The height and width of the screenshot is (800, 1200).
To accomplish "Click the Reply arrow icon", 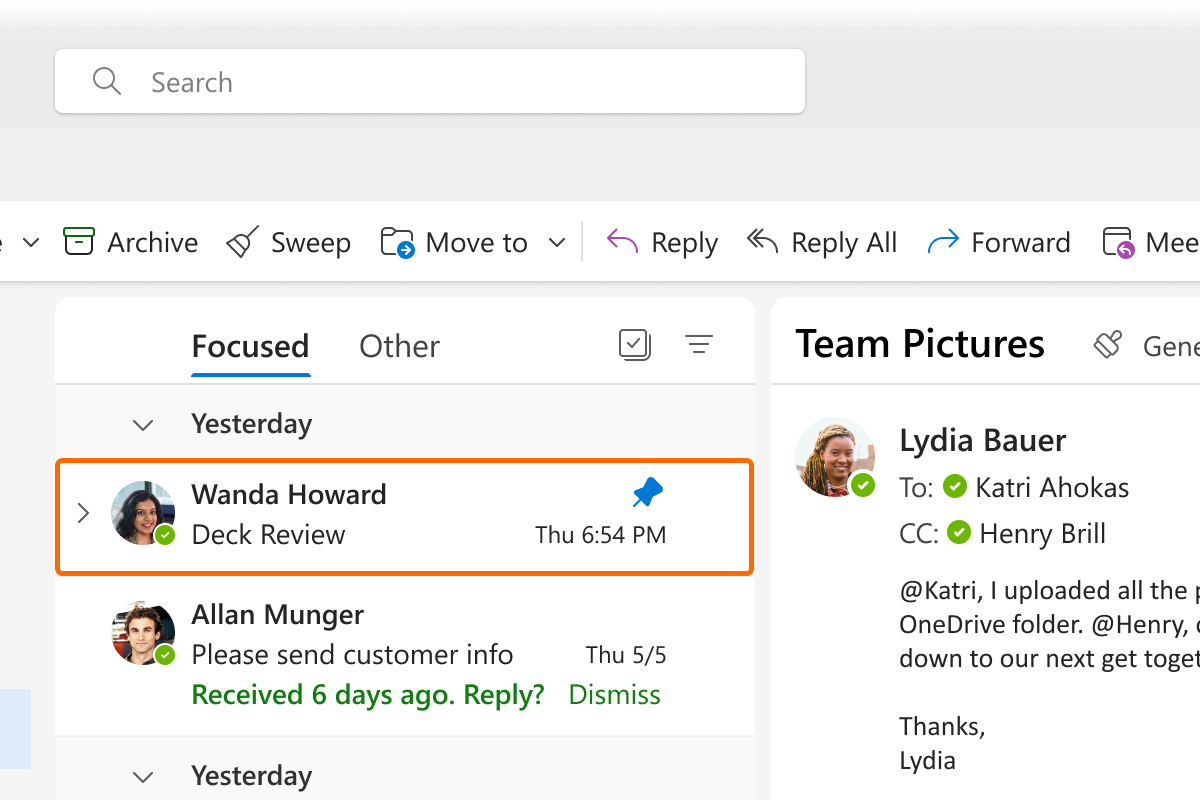I will click(x=622, y=242).
